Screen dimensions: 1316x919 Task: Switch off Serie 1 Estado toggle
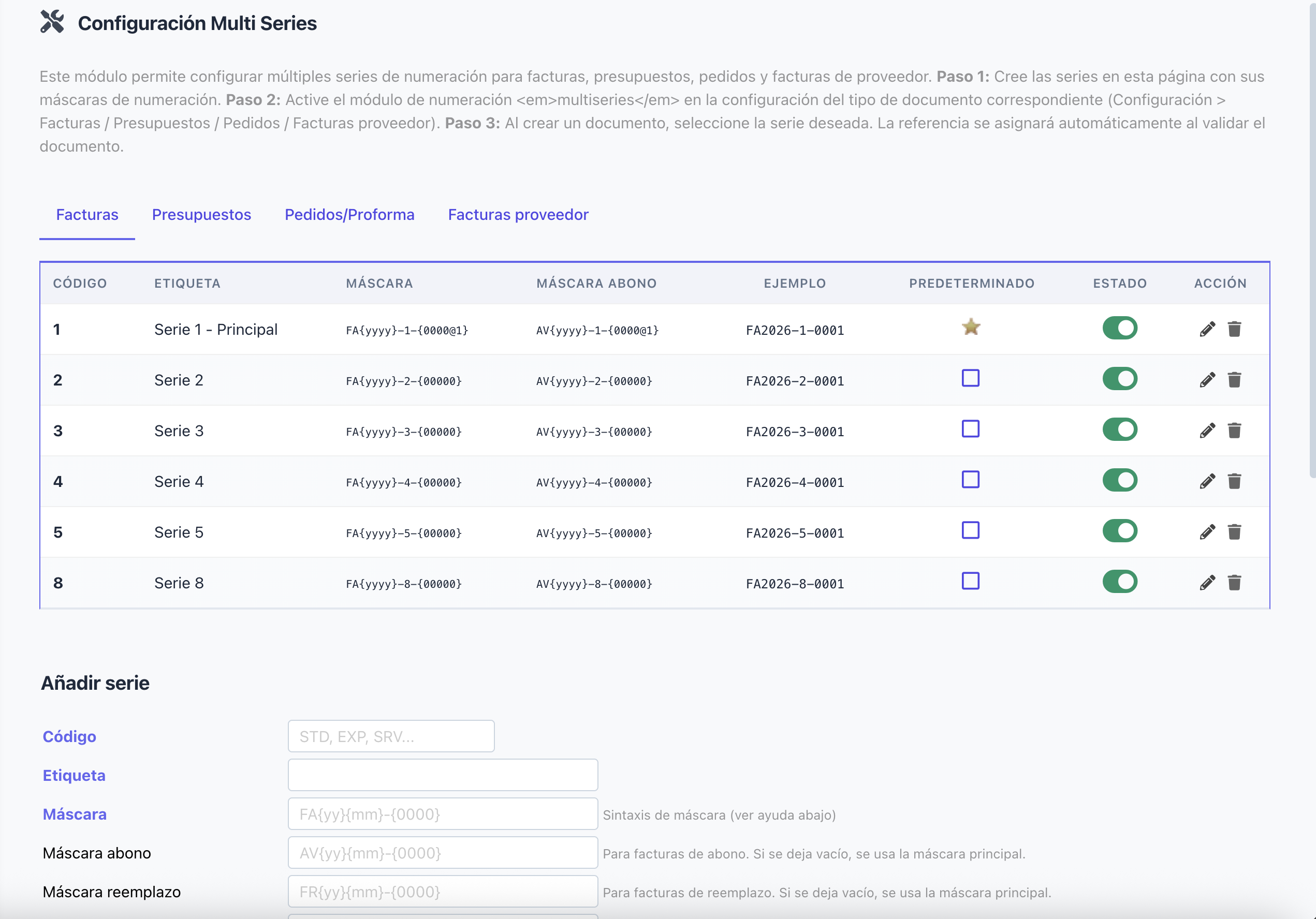[1119, 328]
